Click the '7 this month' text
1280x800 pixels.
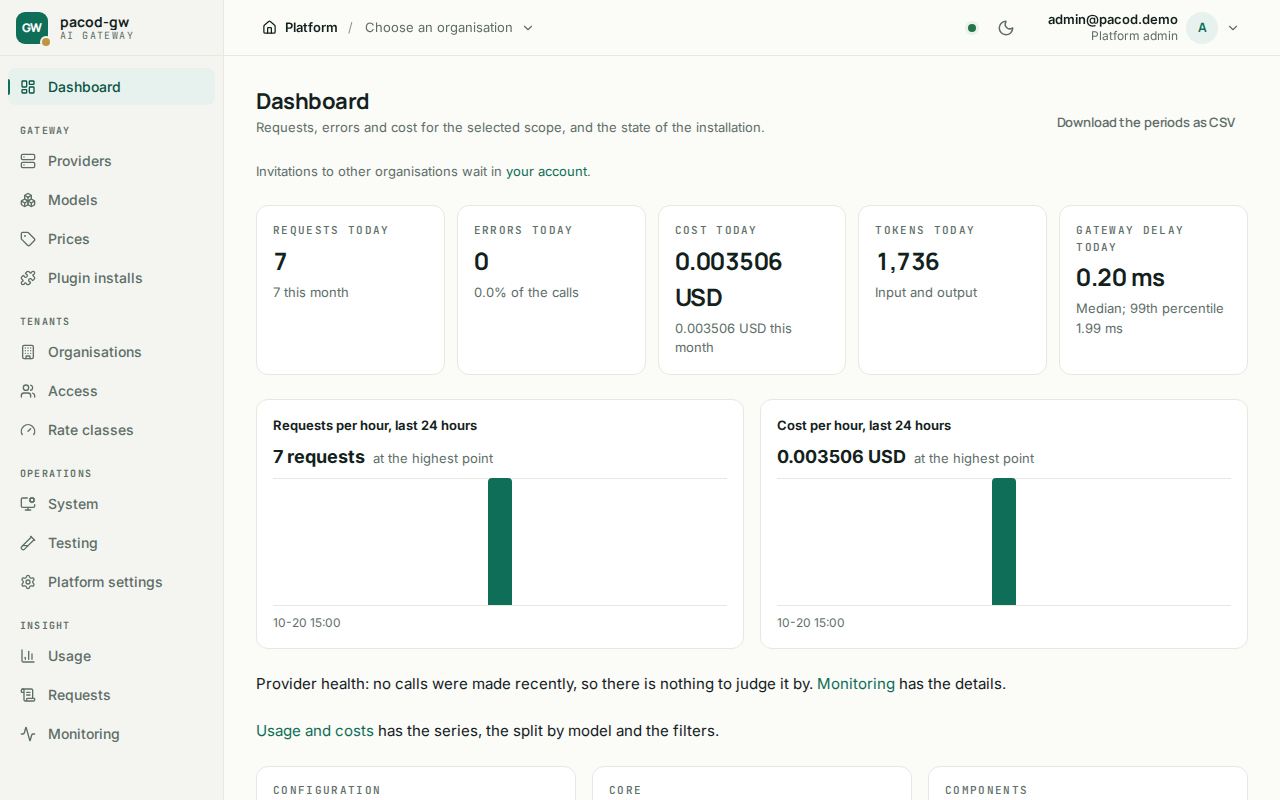click(311, 293)
